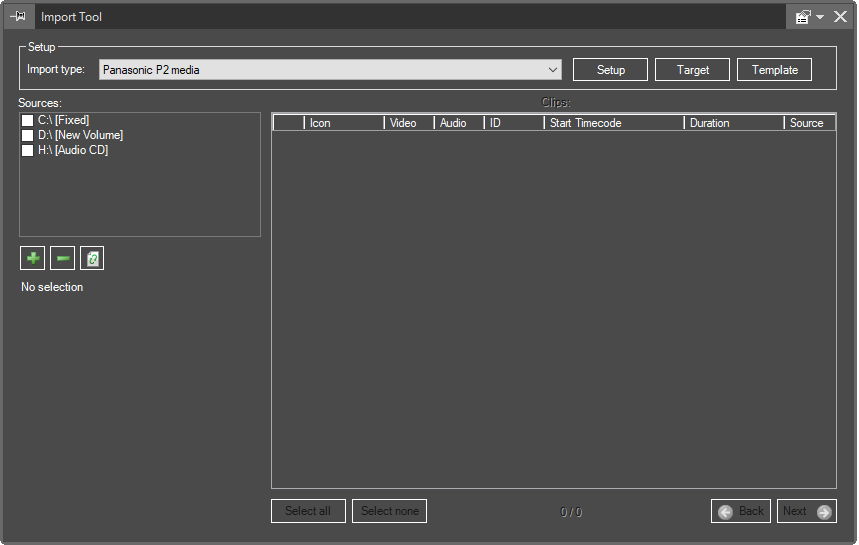Click the ID column header

[513, 123]
